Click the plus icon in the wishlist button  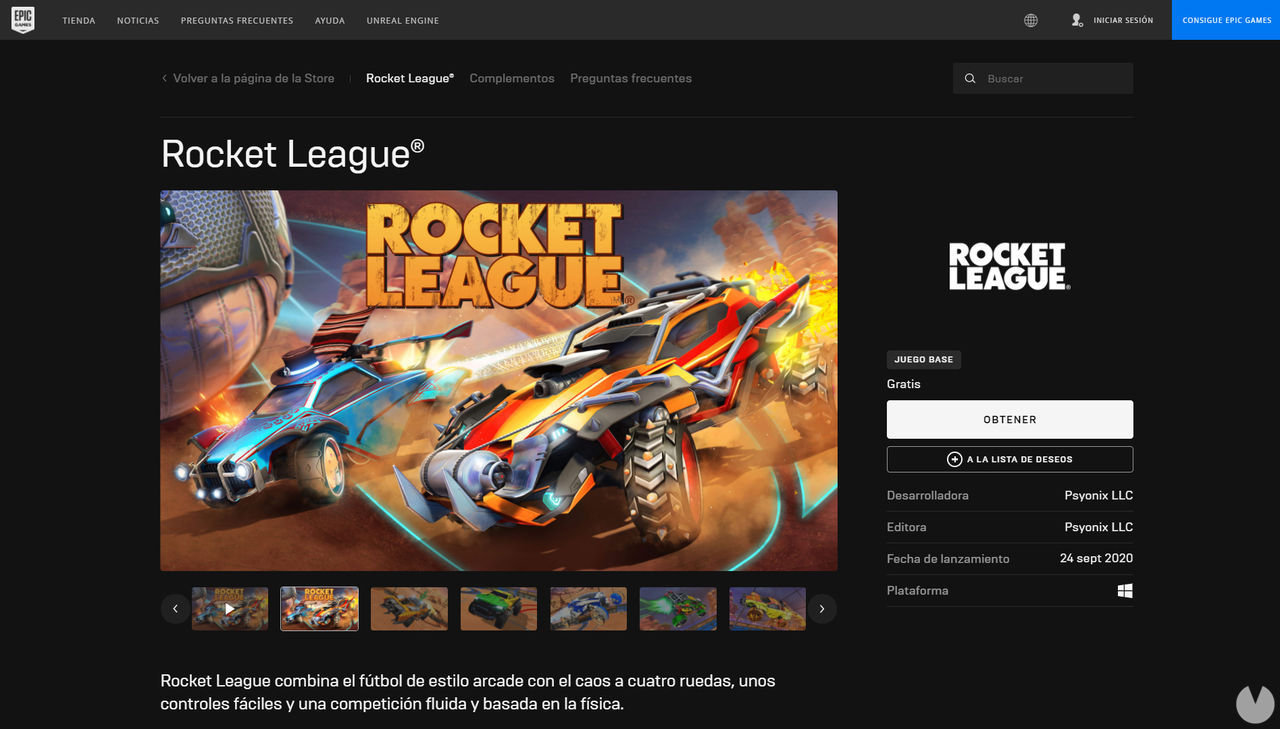(955, 459)
